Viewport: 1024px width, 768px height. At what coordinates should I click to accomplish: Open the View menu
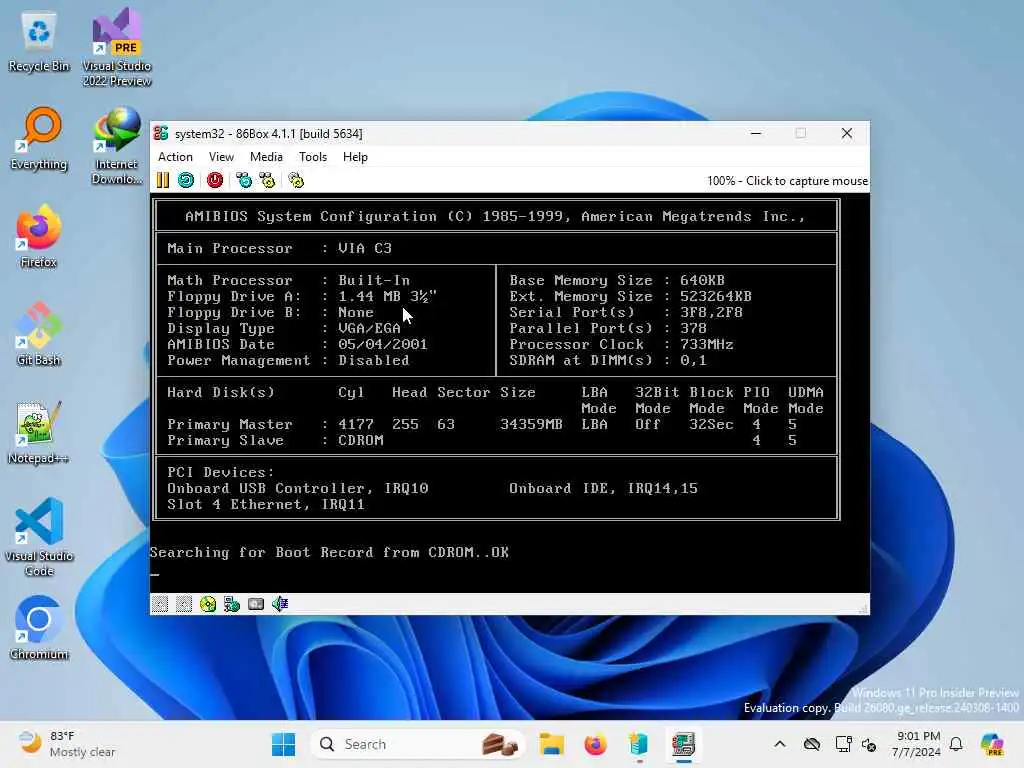click(x=221, y=157)
